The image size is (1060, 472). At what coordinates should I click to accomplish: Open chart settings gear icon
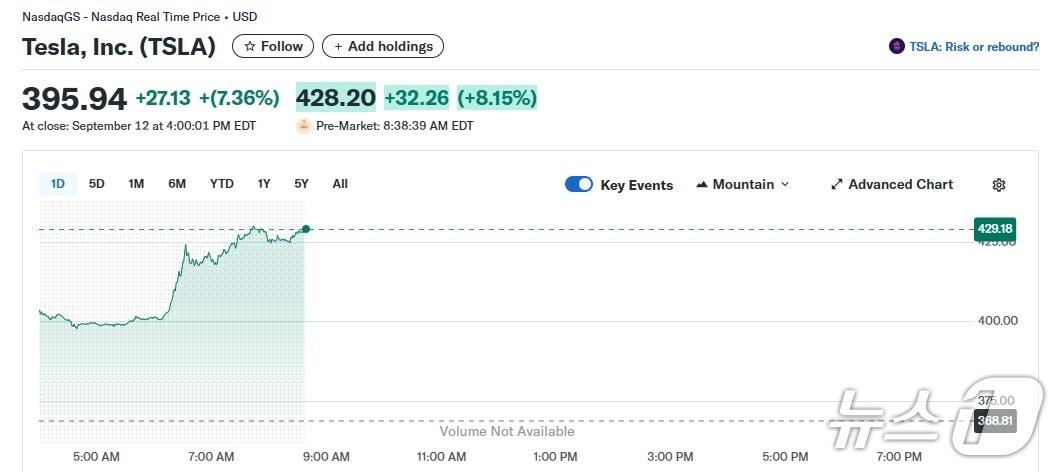tap(998, 185)
